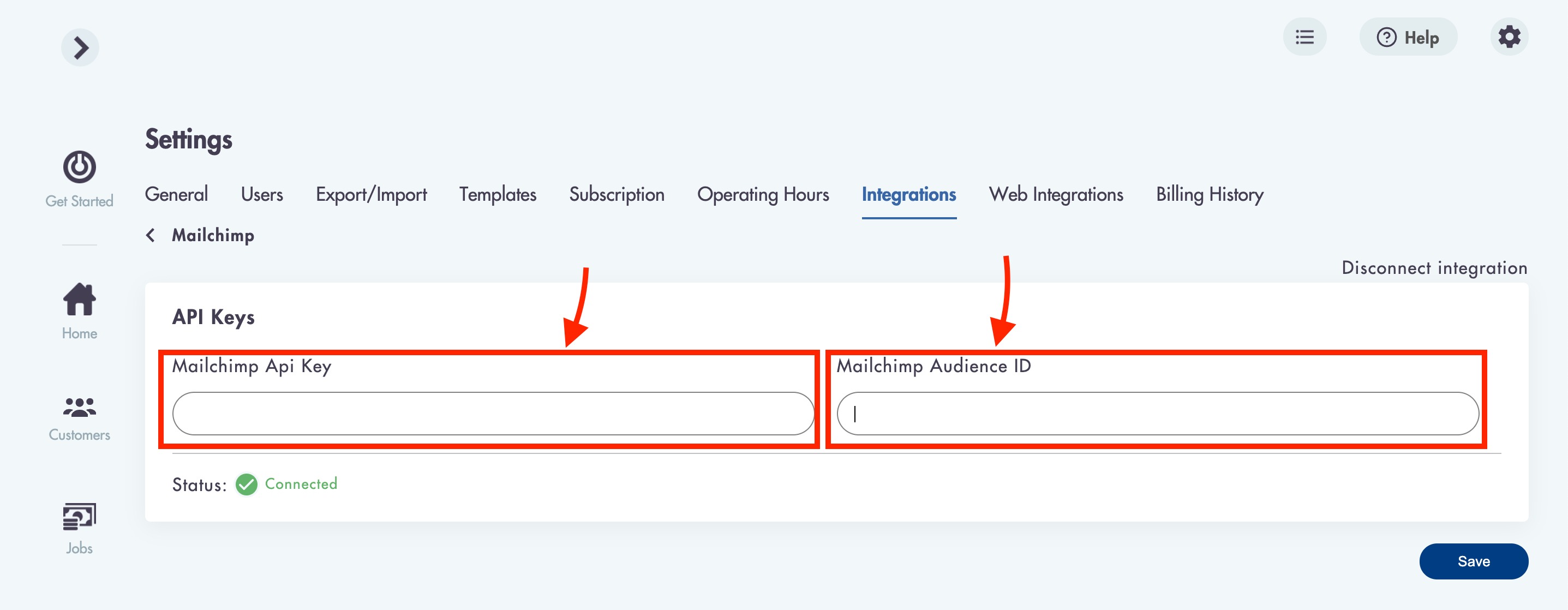Screen dimensions: 1568x610
Task: Go to Home in the sidebar
Action: (x=79, y=311)
